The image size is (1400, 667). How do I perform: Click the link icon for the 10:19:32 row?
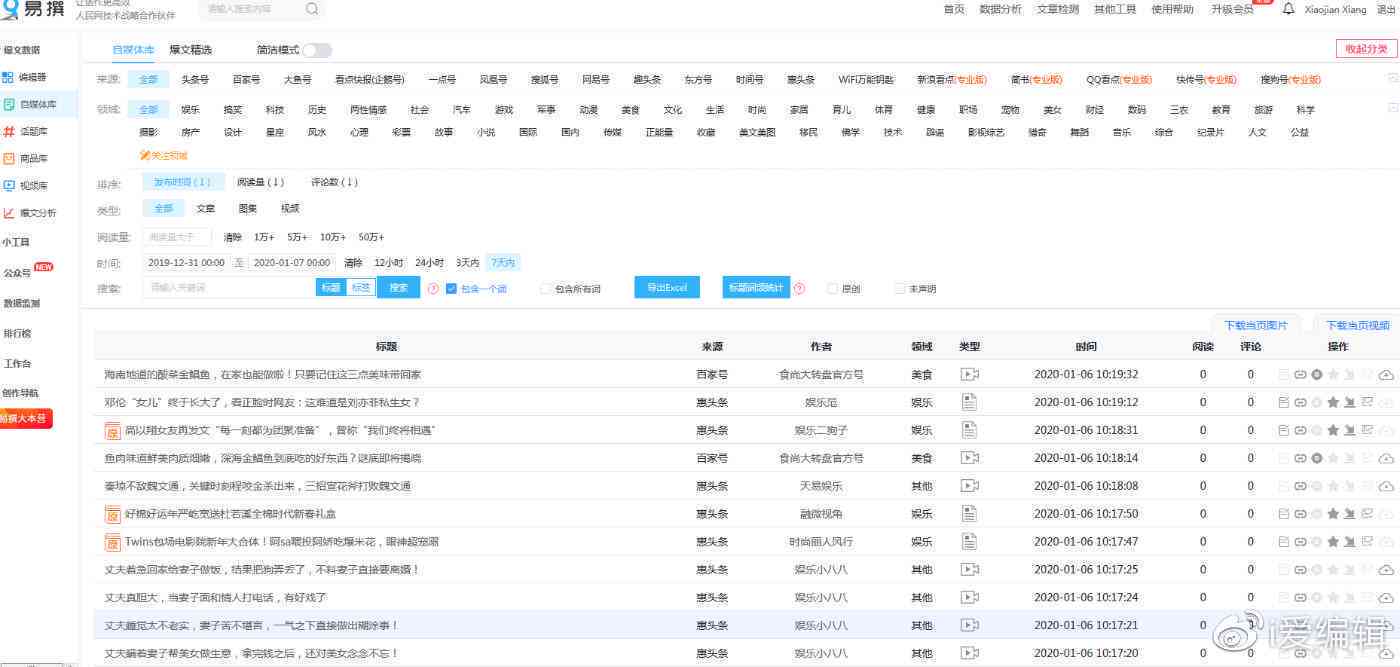(x=1301, y=374)
